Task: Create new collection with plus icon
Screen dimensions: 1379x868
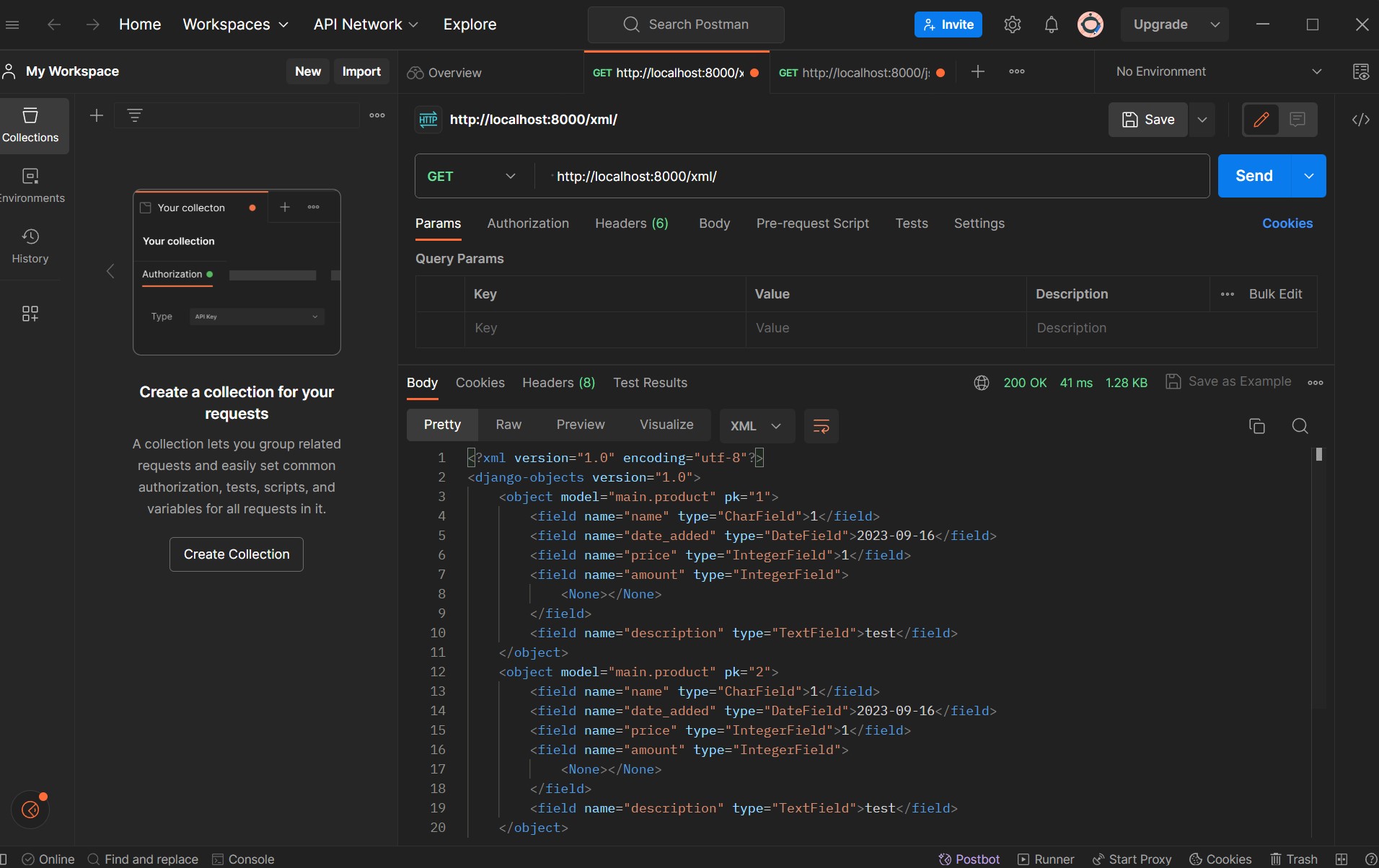Action: coord(97,115)
